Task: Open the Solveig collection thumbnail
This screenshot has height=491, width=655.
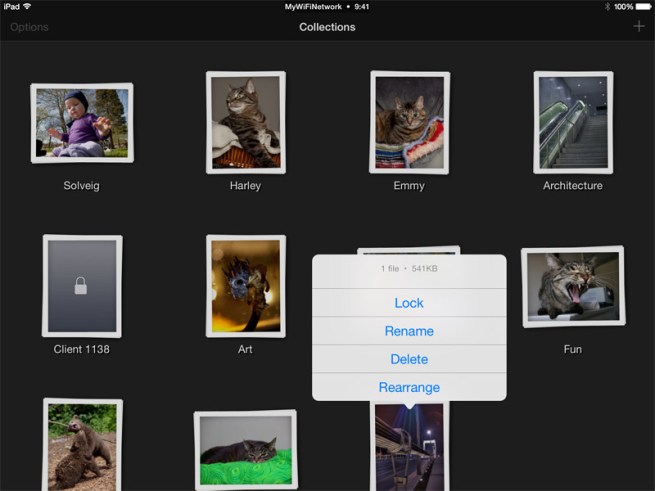Action: tap(82, 123)
